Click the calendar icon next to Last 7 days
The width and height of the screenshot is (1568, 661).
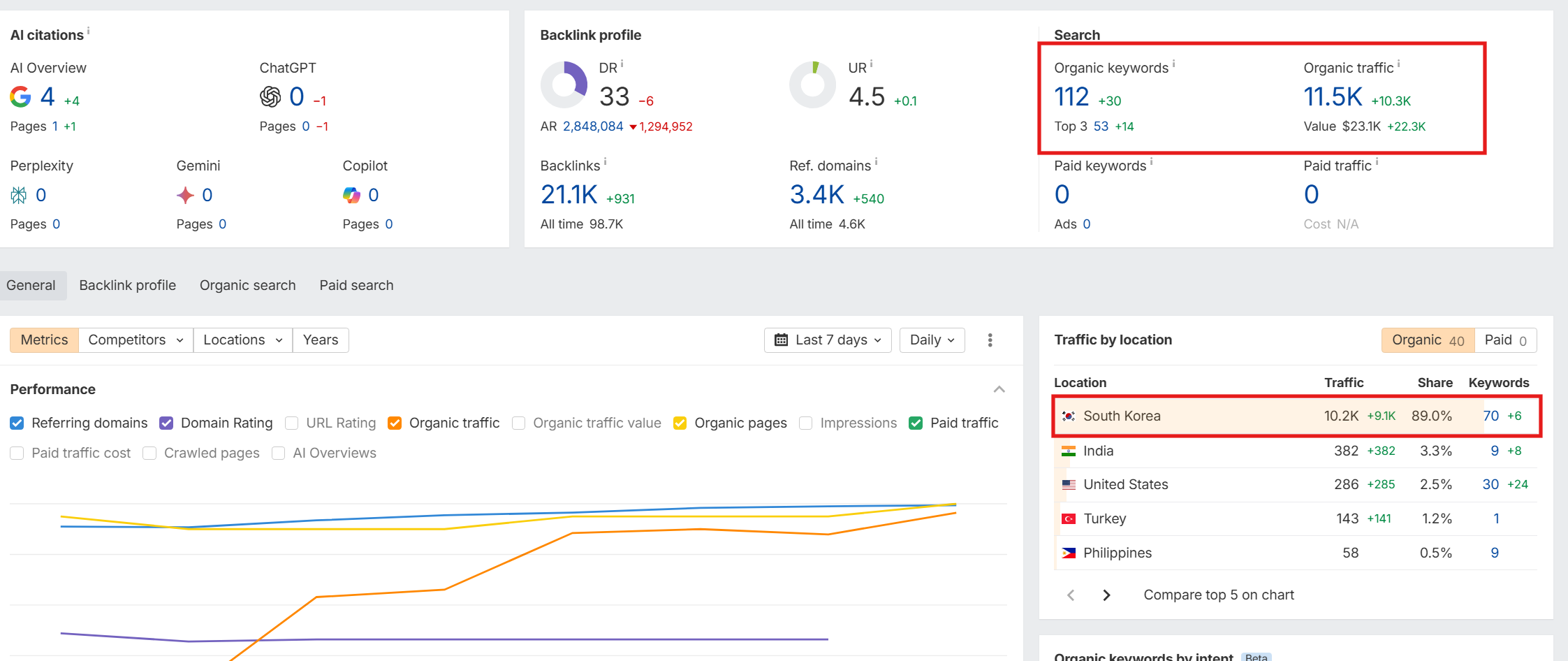781,340
